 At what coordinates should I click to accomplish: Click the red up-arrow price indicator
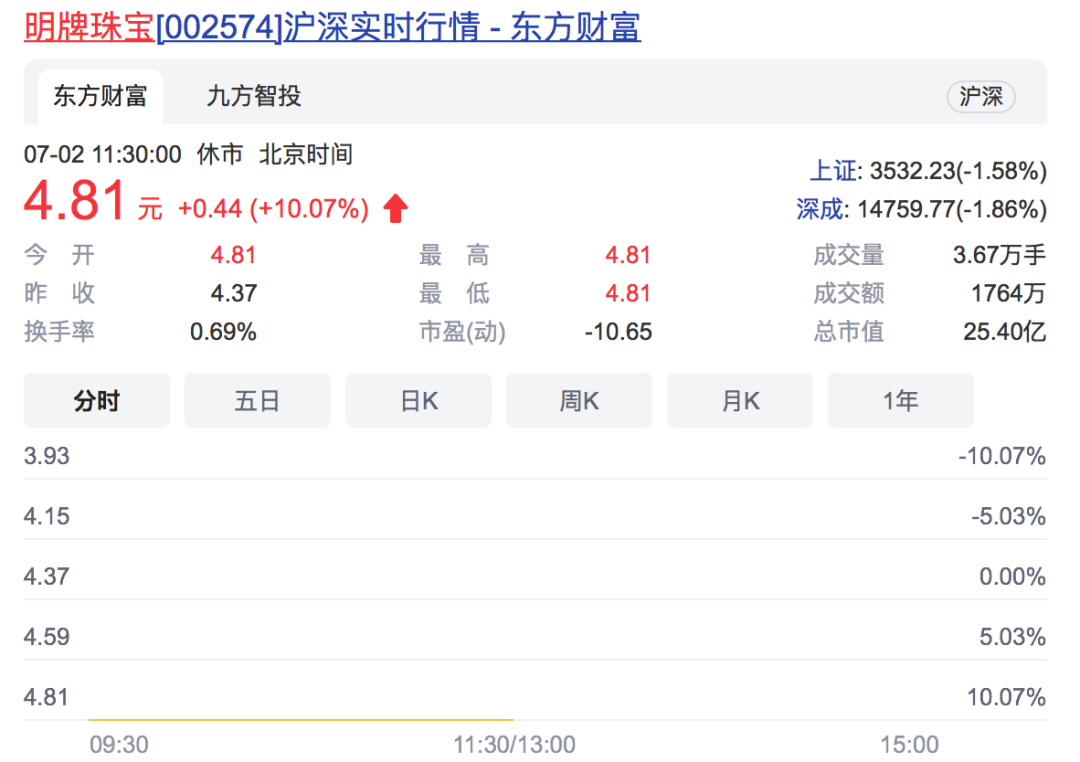(395, 209)
